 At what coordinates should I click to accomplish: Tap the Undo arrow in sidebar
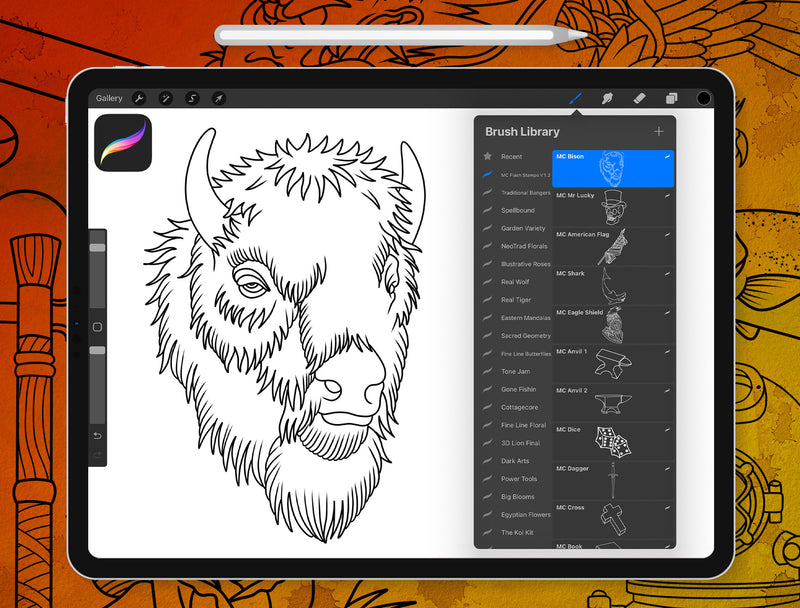click(97, 436)
